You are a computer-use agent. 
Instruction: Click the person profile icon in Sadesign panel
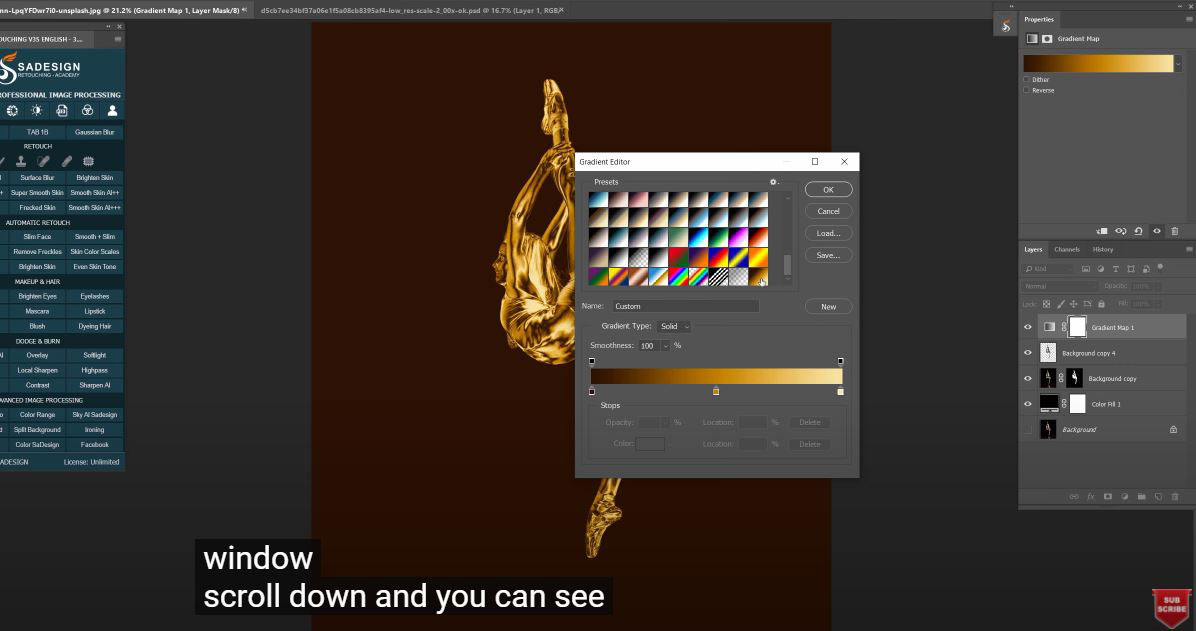click(112, 111)
